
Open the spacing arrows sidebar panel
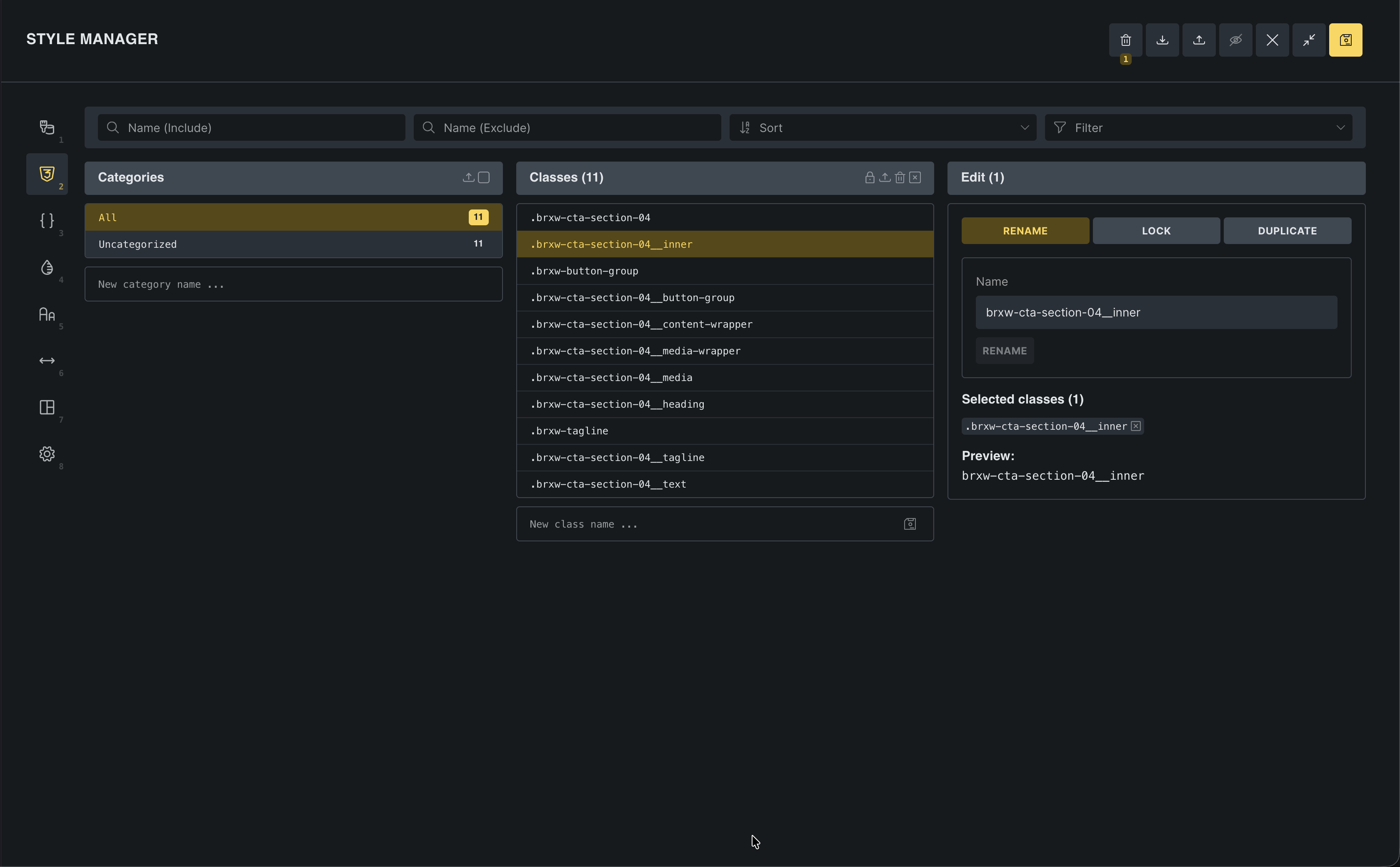(47, 361)
